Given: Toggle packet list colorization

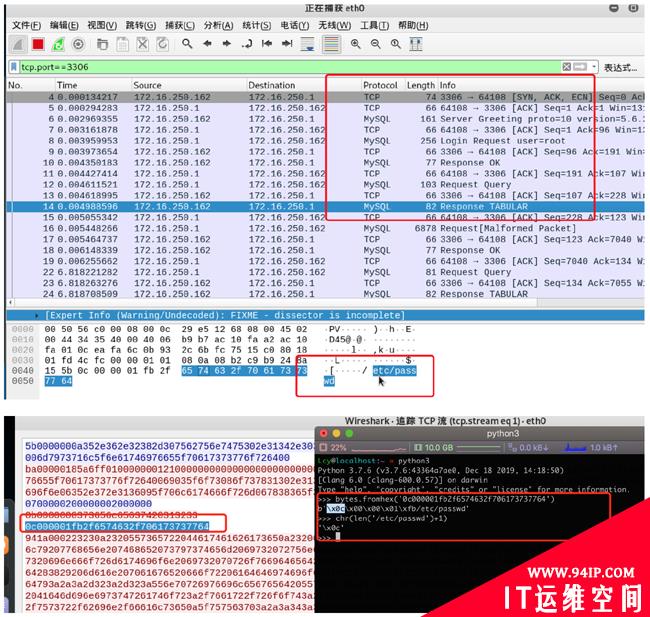Looking at the screenshot, I should pos(331,44).
